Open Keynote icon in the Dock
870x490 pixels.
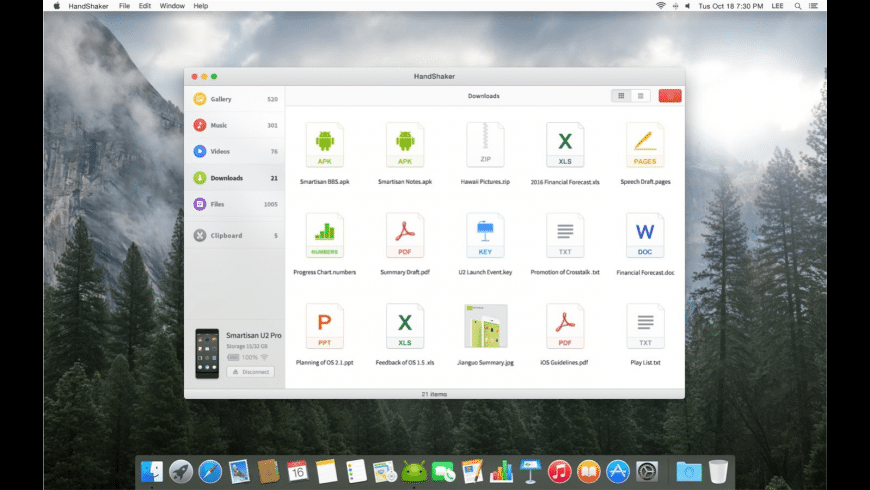(530, 472)
